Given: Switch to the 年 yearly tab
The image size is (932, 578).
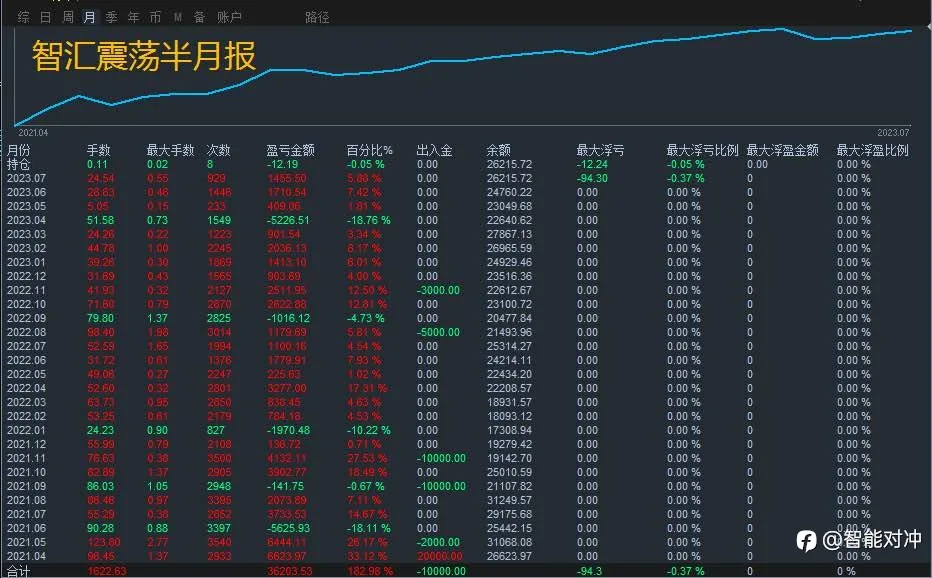Looking at the screenshot, I should point(133,17).
